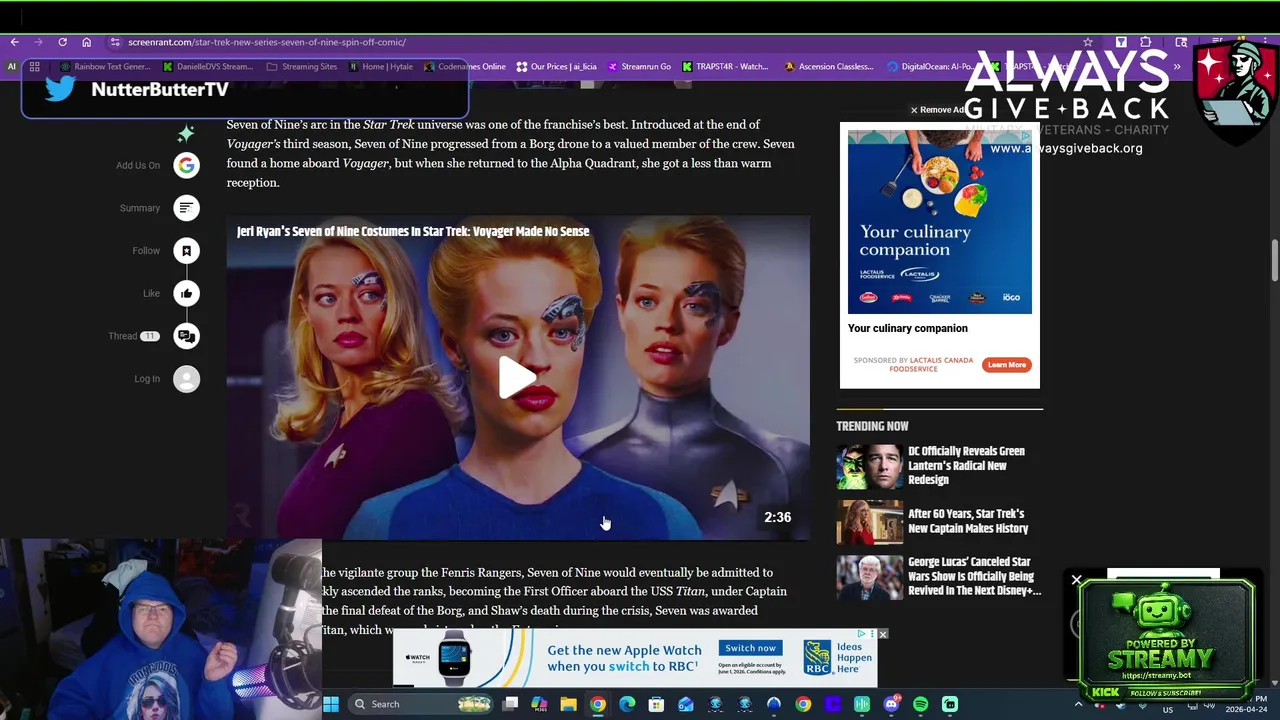
Task: Open Microsoft Edge from taskbar
Action: [627, 704]
